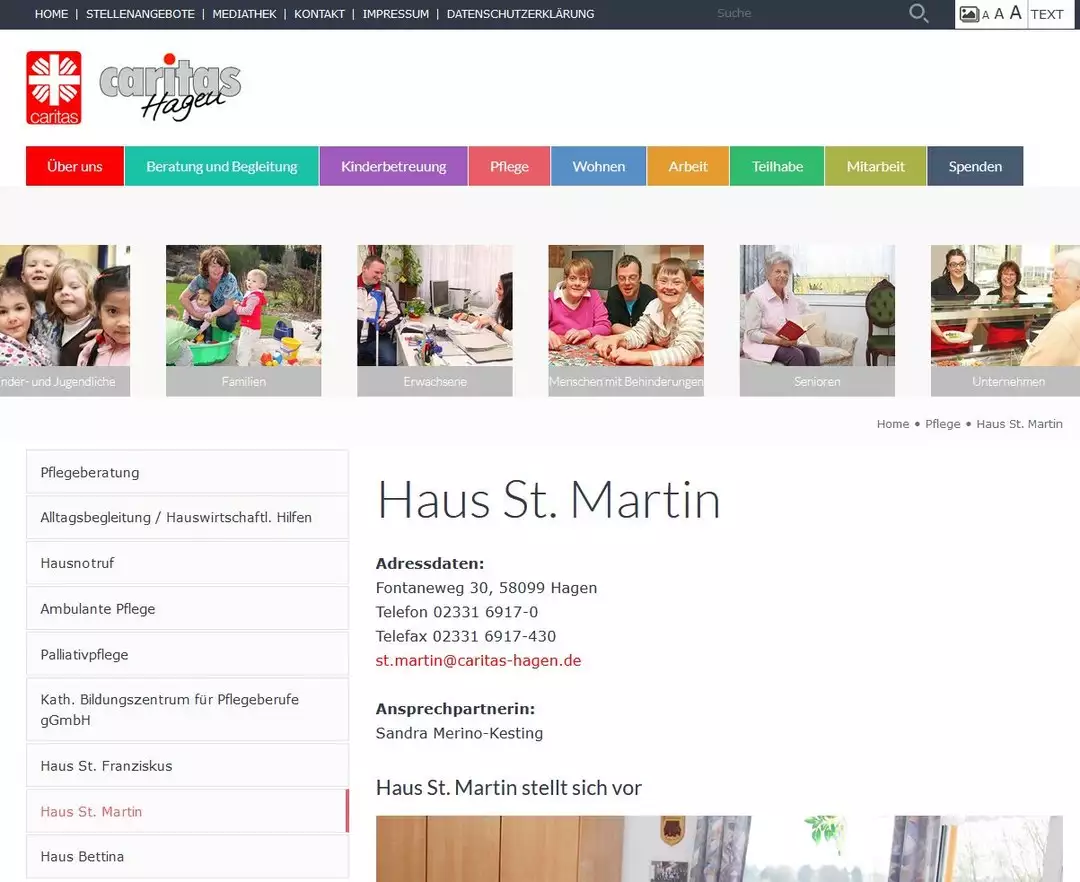Image resolution: width=1080 pixels, height=882 pixels.
Task: Click into the Suche search field
Action: pos(800,14)
